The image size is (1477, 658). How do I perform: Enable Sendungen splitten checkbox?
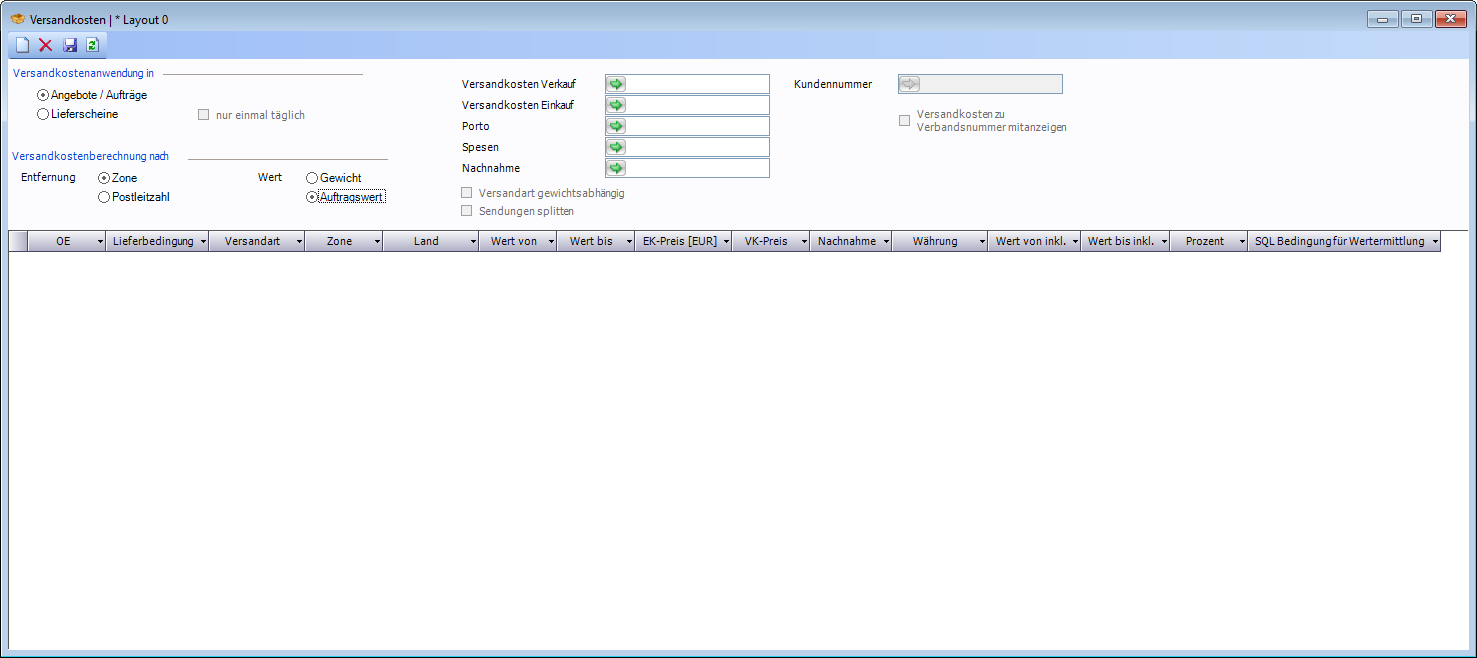pyautogui.click(x=467, y=211)
